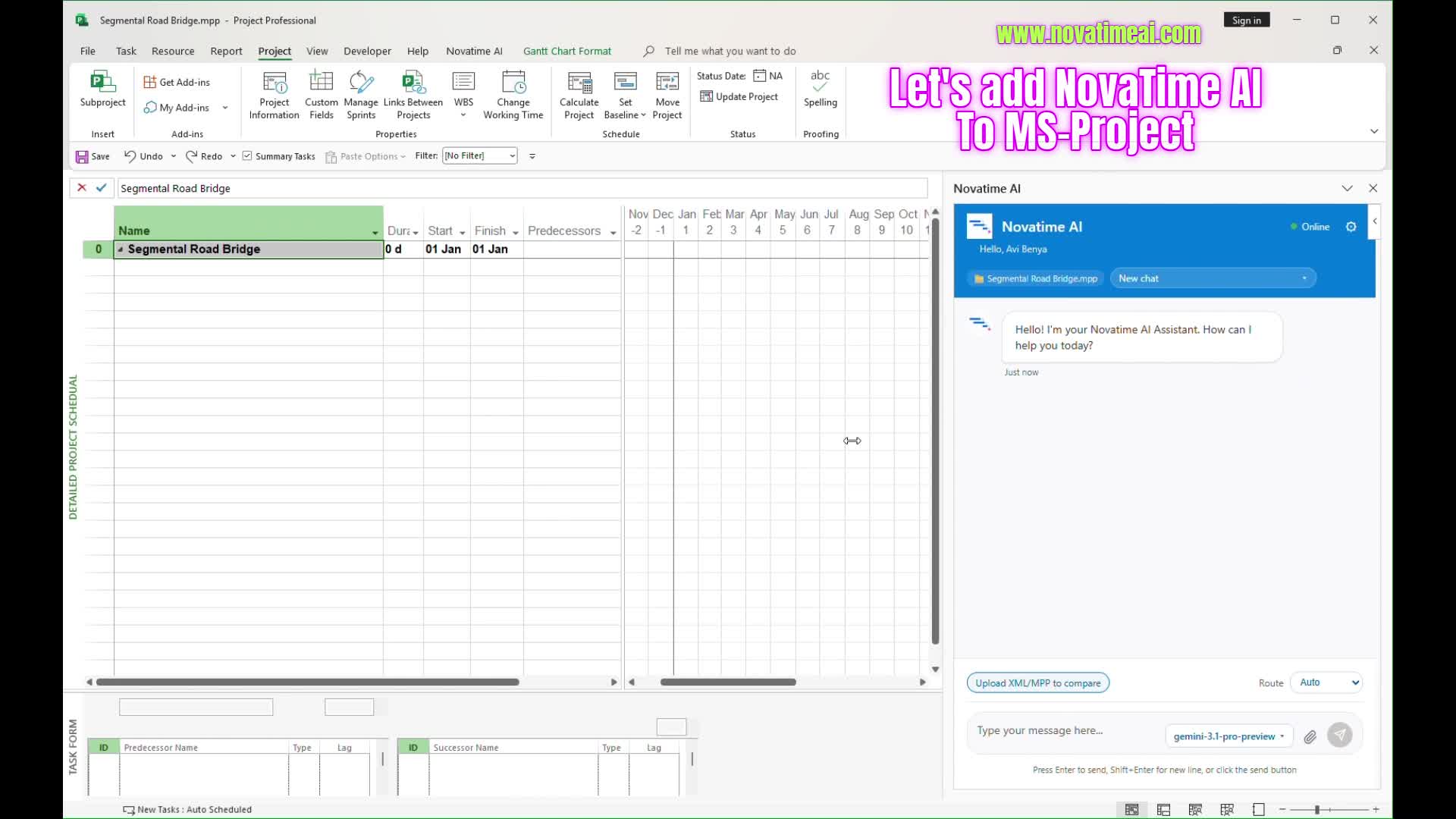The height and width of the screenshot is (819, 1456).
Task: Collapse the Segmental Road Bridge summary row
Action: pyautogui.click(x=121, y=249)
